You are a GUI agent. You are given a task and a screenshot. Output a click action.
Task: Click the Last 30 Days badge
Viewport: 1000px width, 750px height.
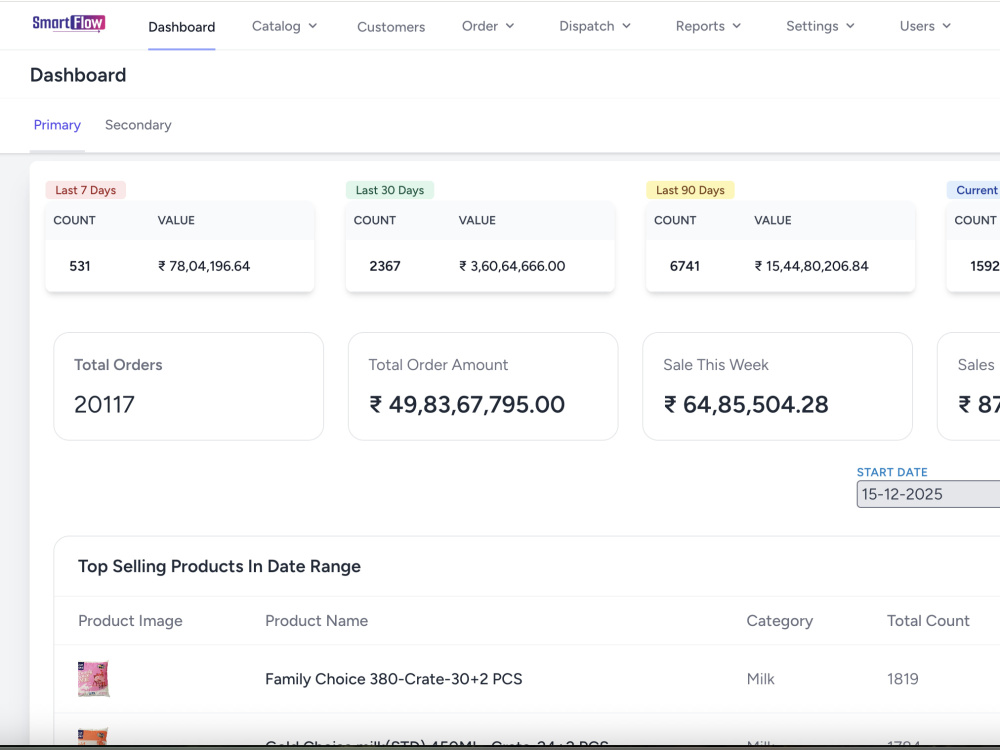(390, 190)
